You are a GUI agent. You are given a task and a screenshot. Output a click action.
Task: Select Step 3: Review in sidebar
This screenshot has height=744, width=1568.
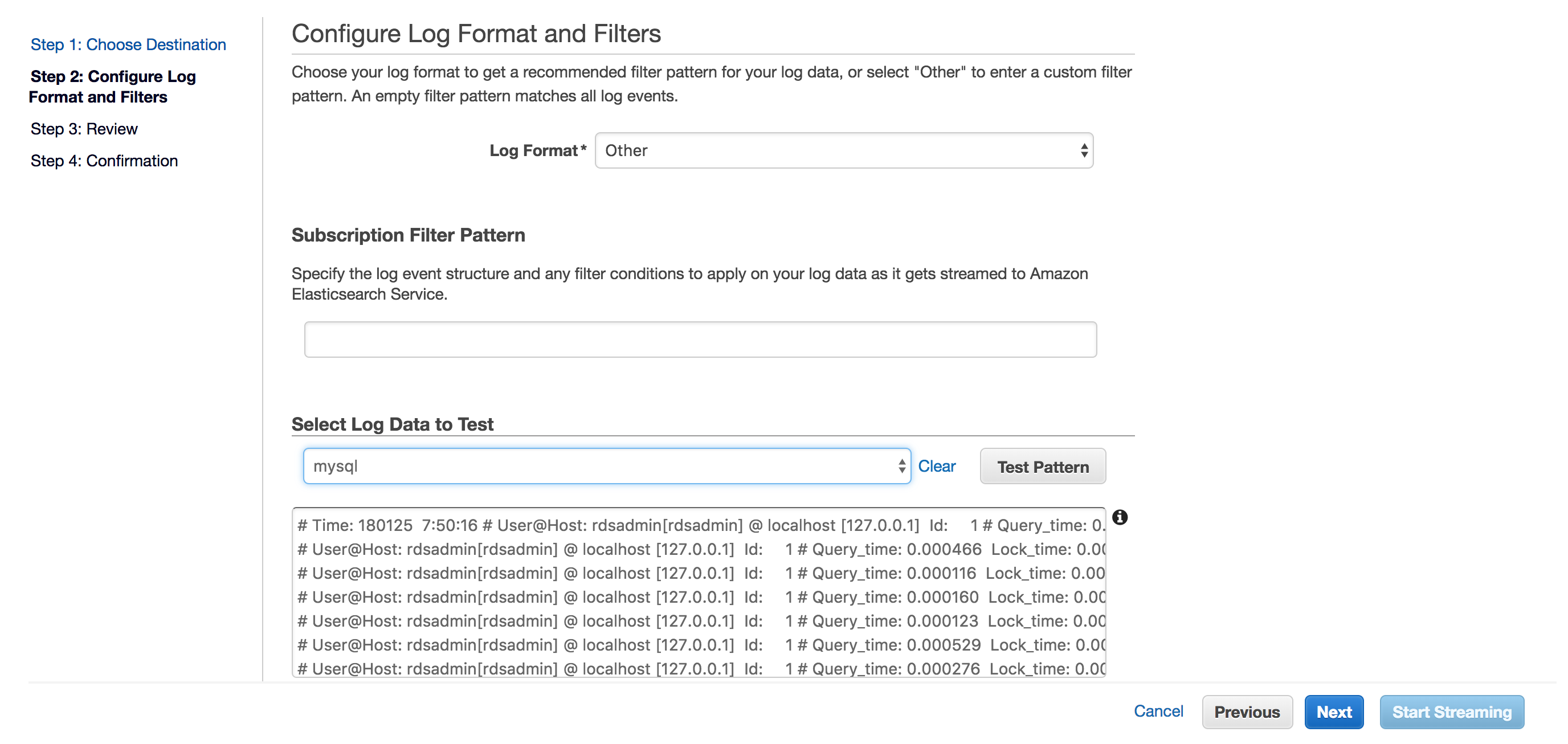tap(84, 129)
